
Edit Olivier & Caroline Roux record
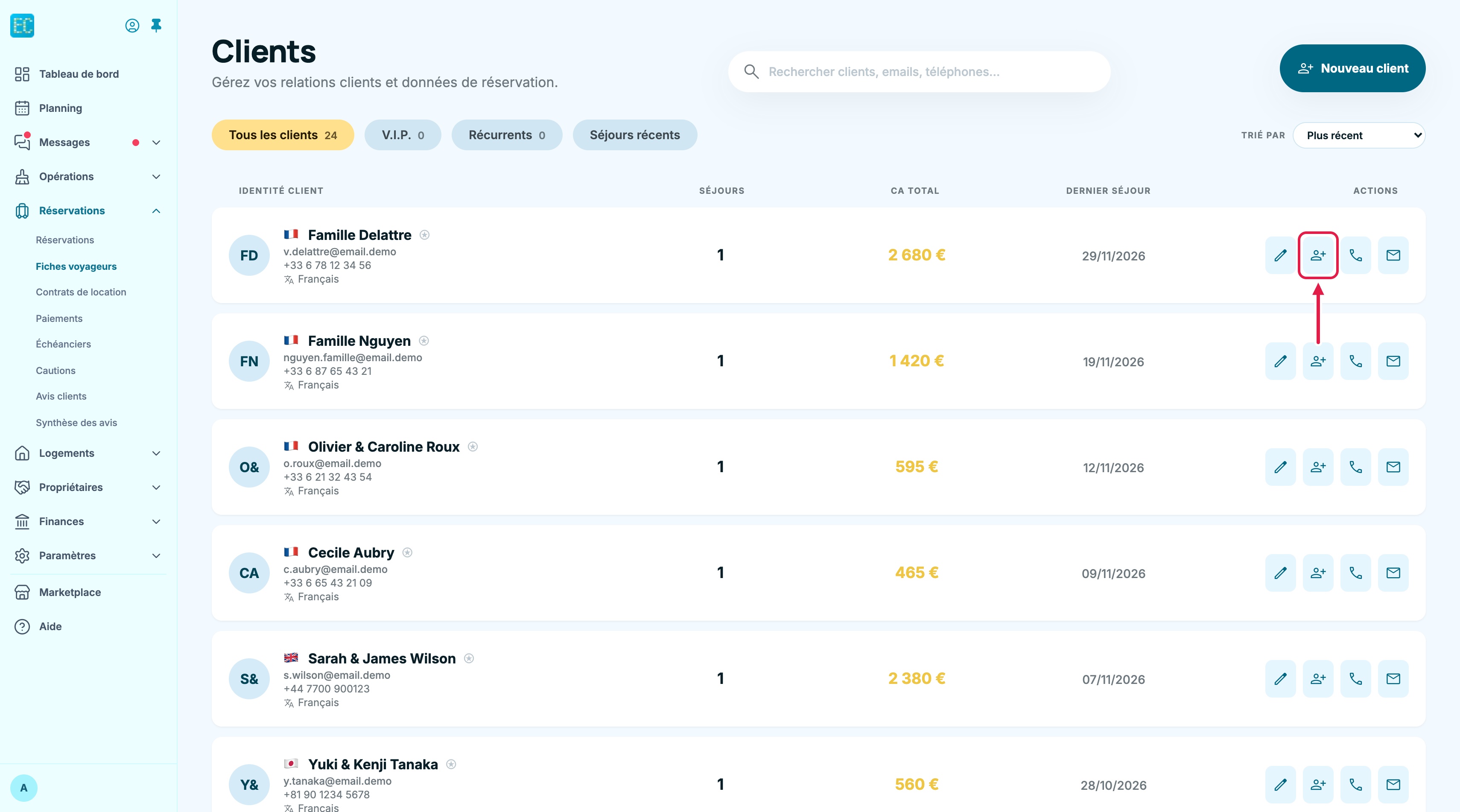coord(1280,467)
